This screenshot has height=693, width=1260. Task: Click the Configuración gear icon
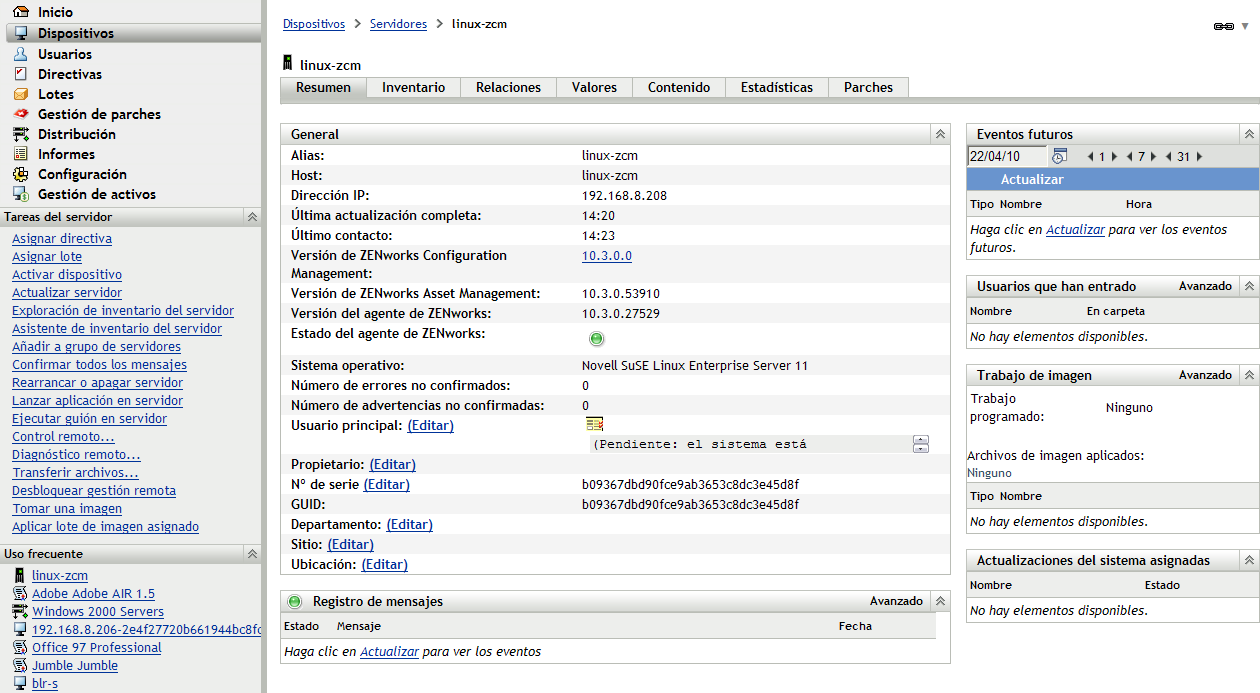click(x=20, y=174)
